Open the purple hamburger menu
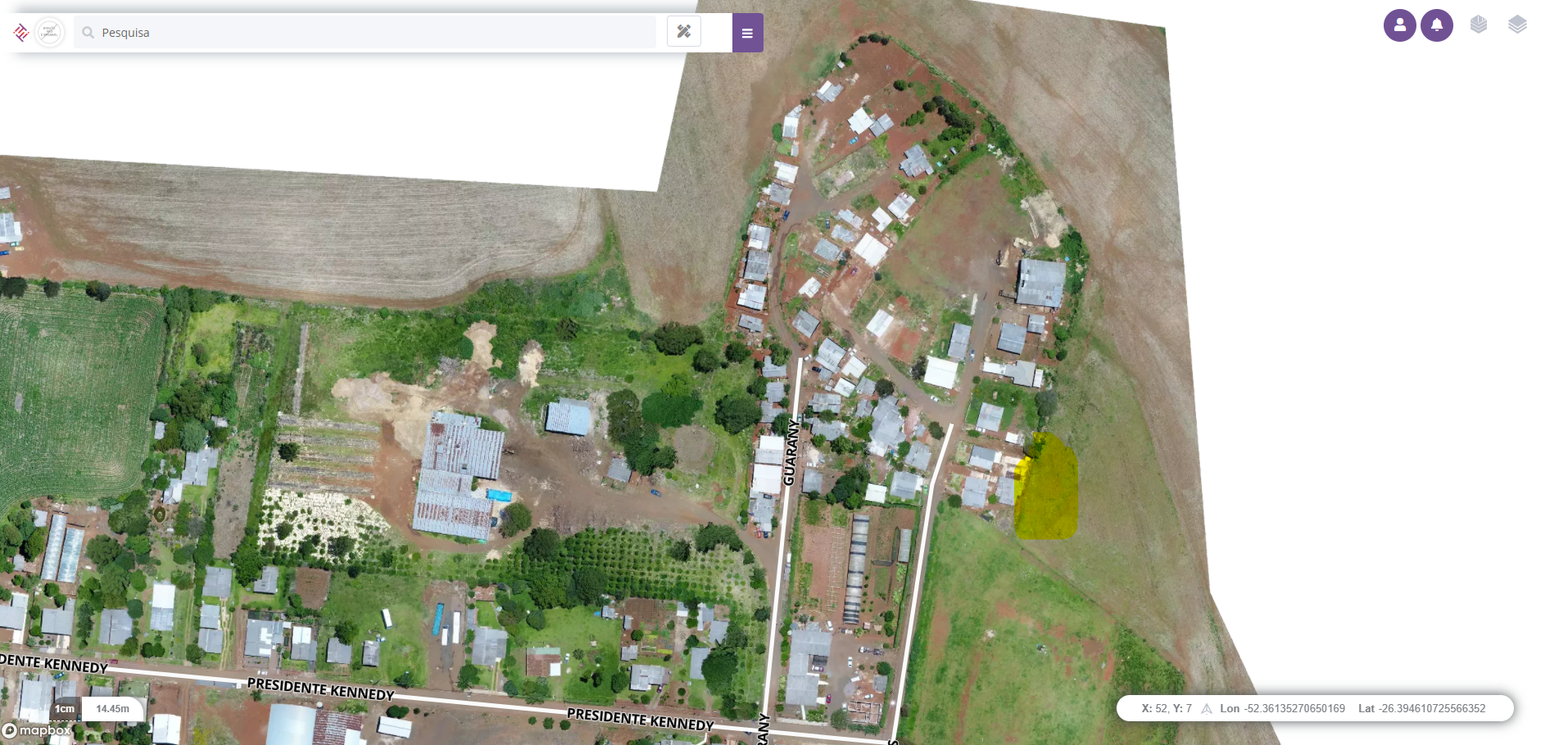The width and height of the screenshot is (1568, 745). pyautogui.click(x=747, y=33)
